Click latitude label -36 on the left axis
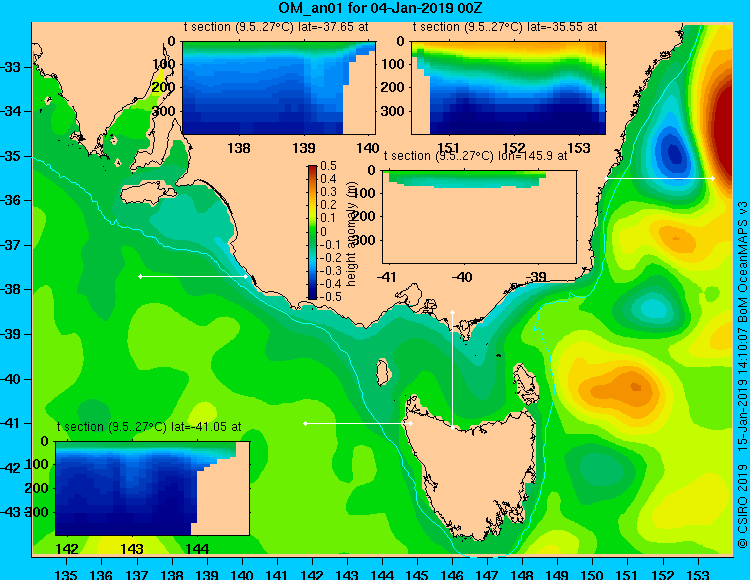Screen dimensions: 750x580 coord(11,200)
